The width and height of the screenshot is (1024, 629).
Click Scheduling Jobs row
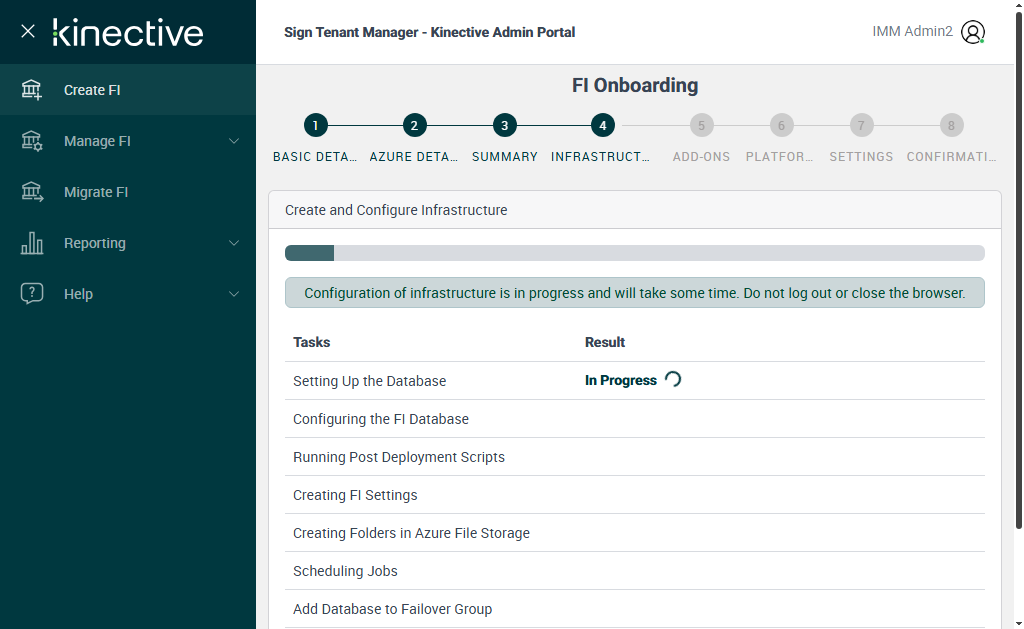tap(635, 570)
